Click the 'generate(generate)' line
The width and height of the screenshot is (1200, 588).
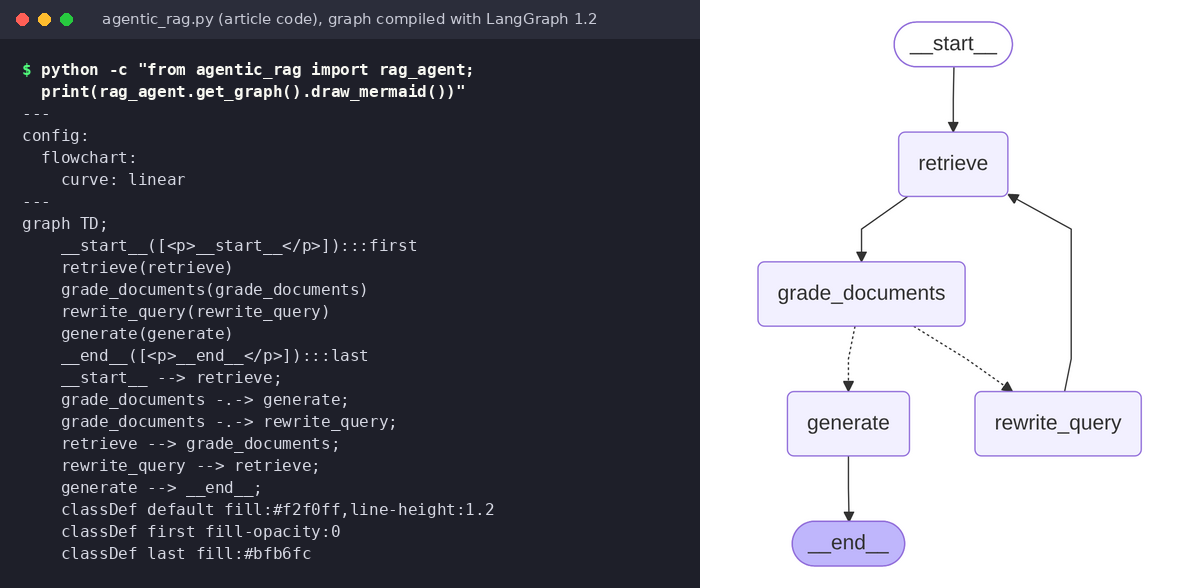pyautogui.click(x=147, y=334)
